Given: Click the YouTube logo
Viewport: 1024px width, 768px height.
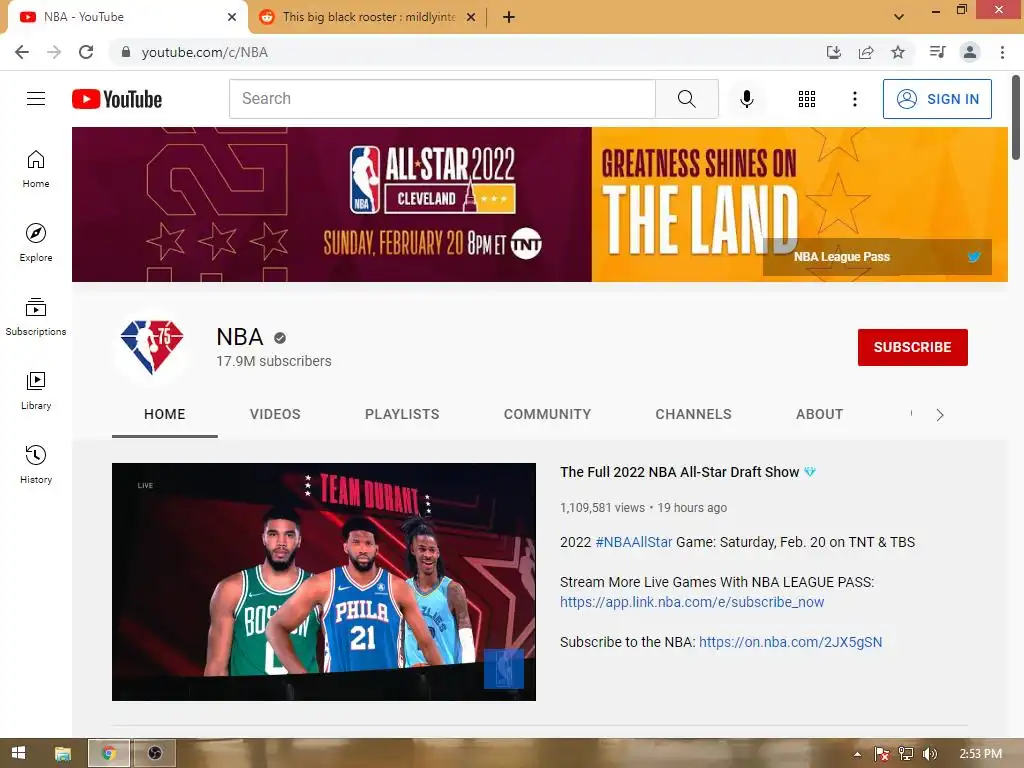Looking at the screenshot, I should pyautogui.click(x=117, y=99).
